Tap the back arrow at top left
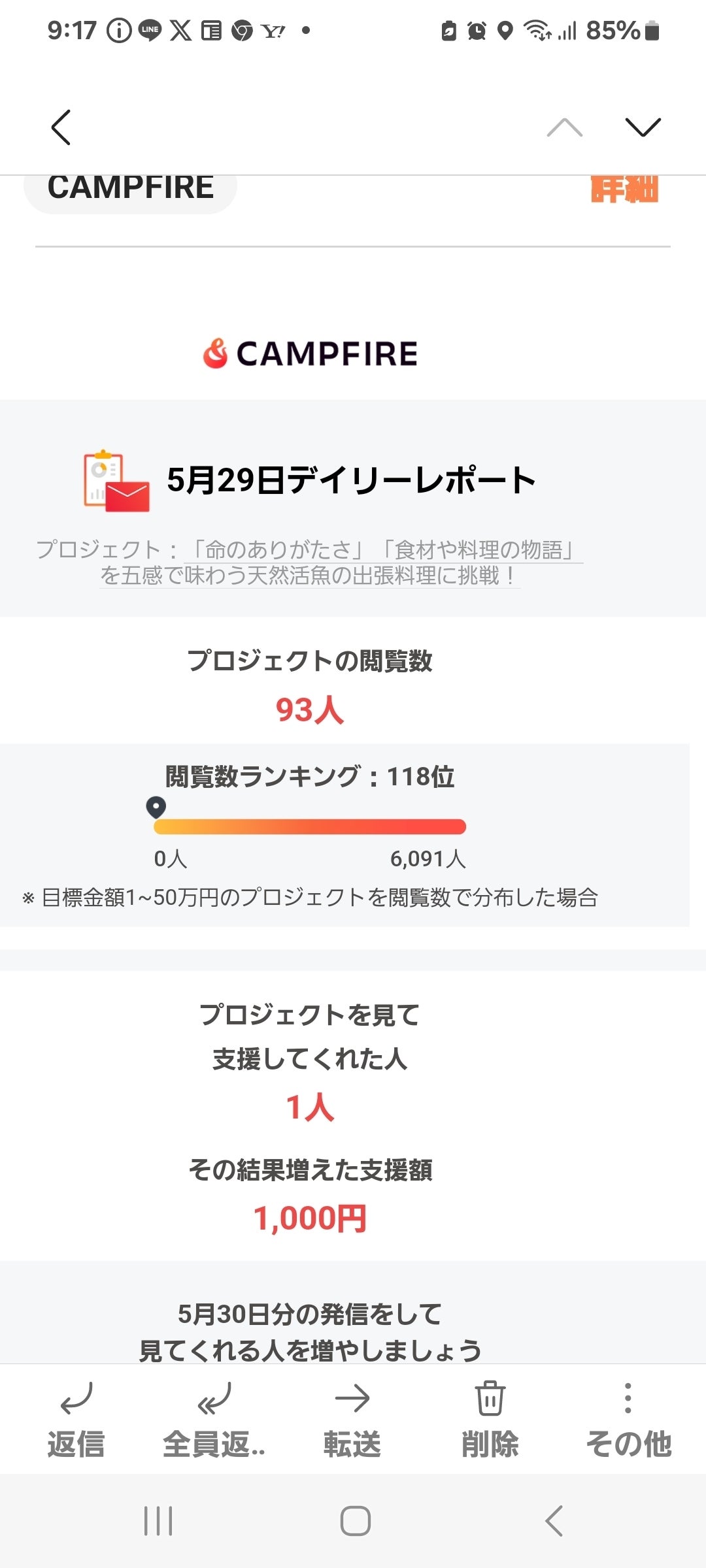The height and width of the screenshot is (1568, 706). [x=61, y=127]
